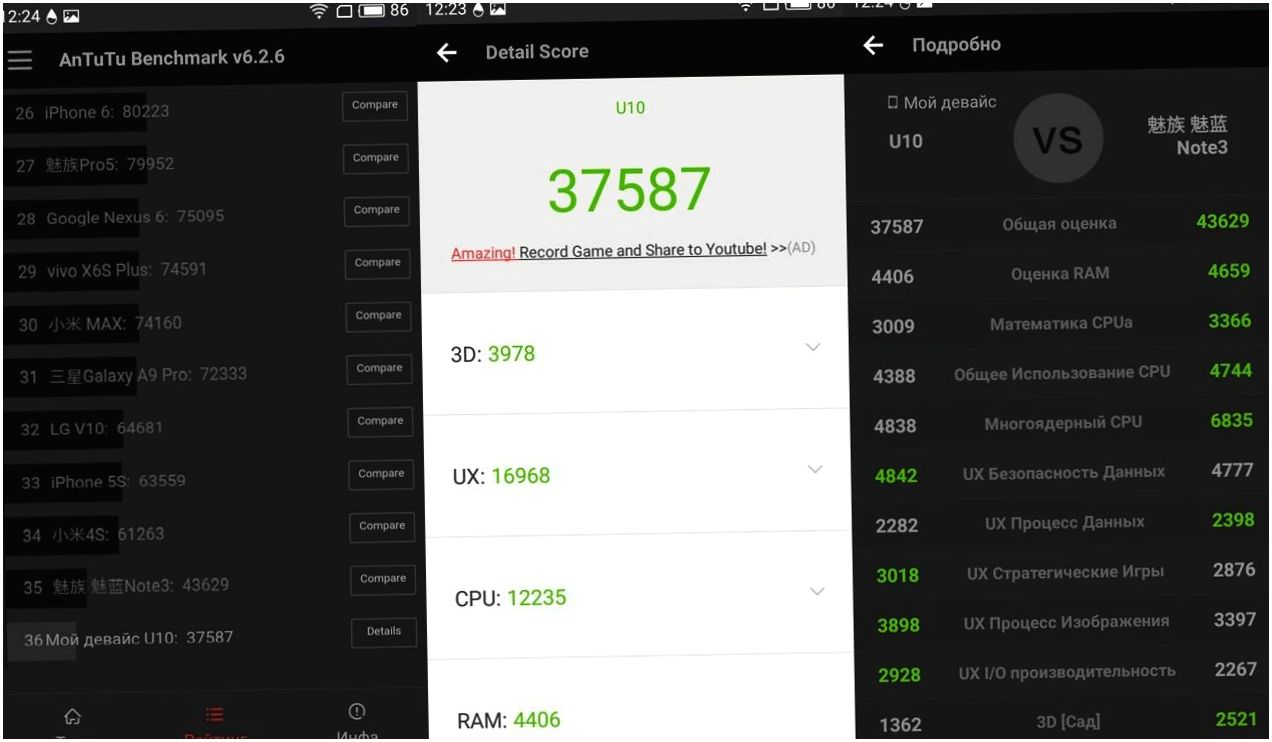
Task: Compare with 小米4S
Action: pos(382,526)
